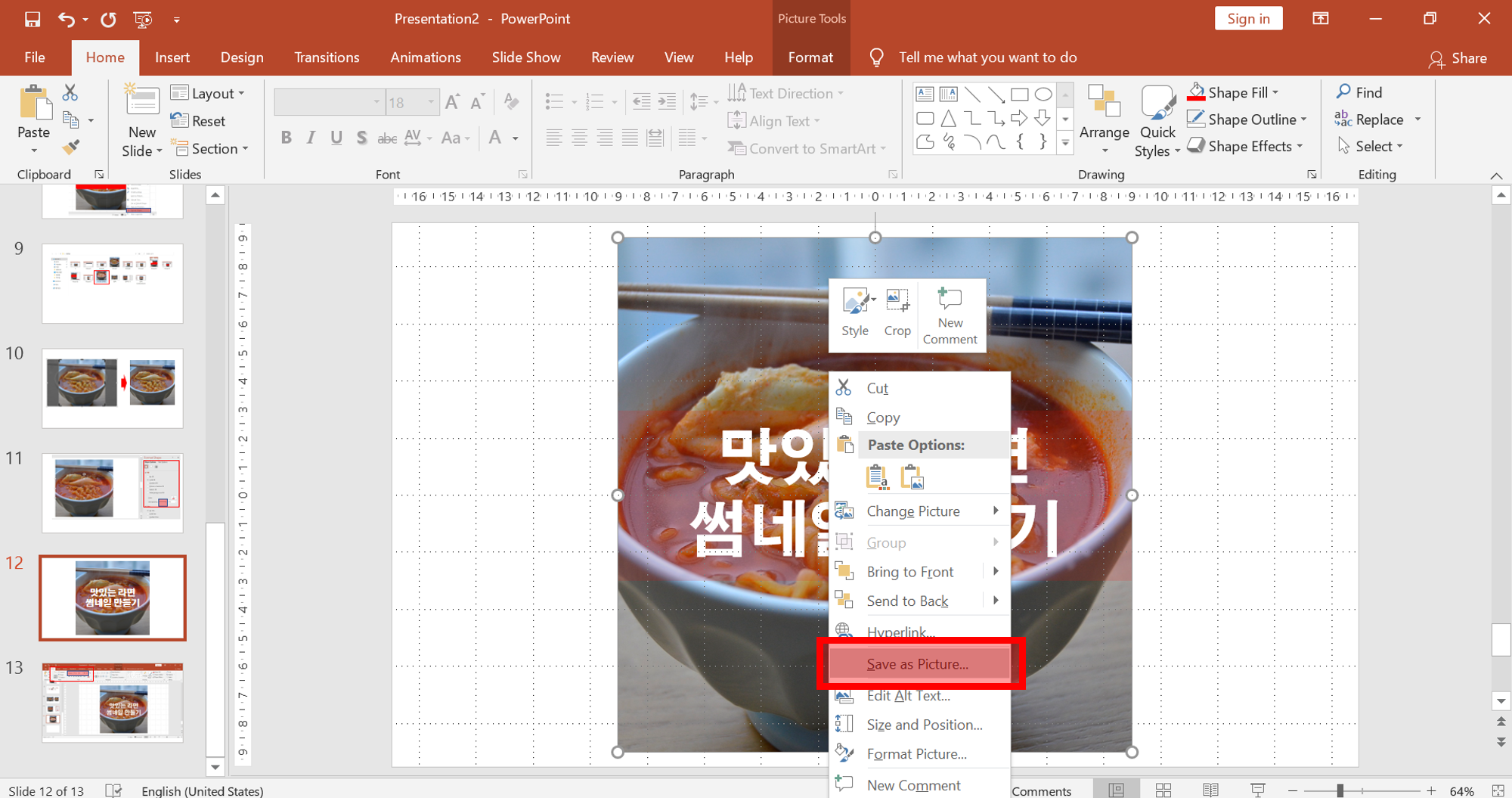
Task: Choose paste as Picture option icon
Action: pyautogui.click(x=912, y=477)
